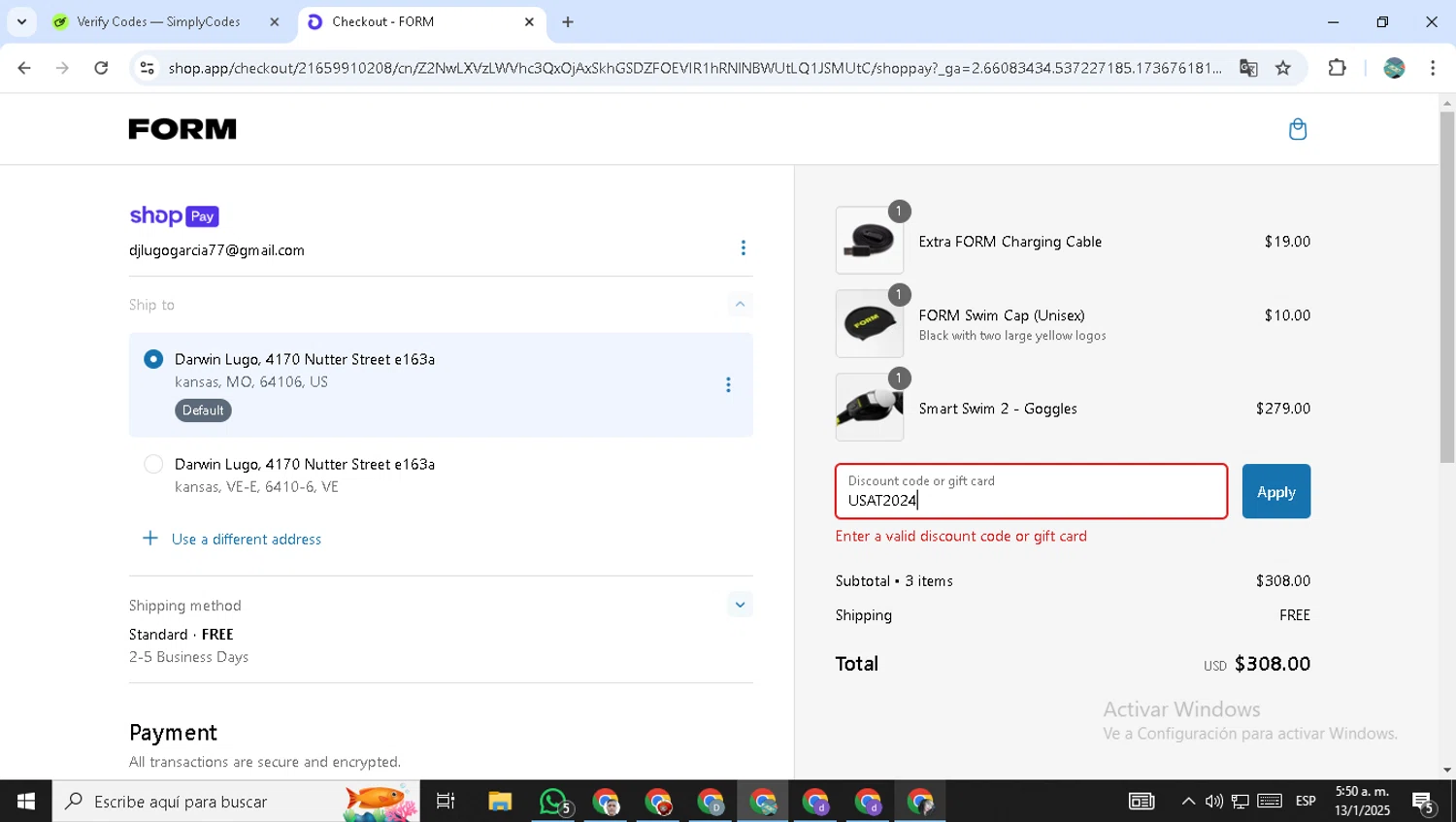Click Extra FORM Charging Cable thumbnail
This screenshot has width=1456, height=822.
[869, 240]
